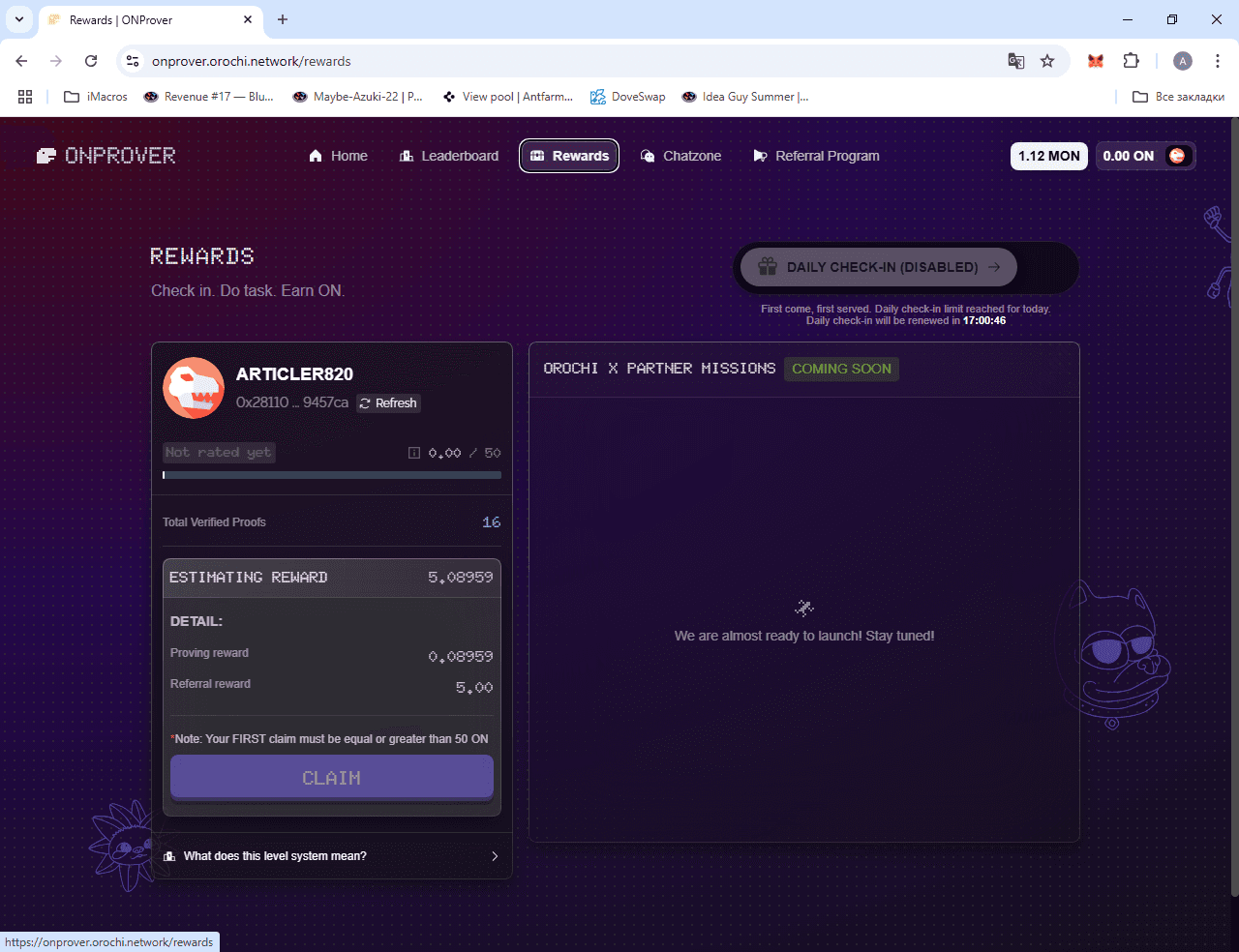Open the MetaMask fox extension

1096,61
